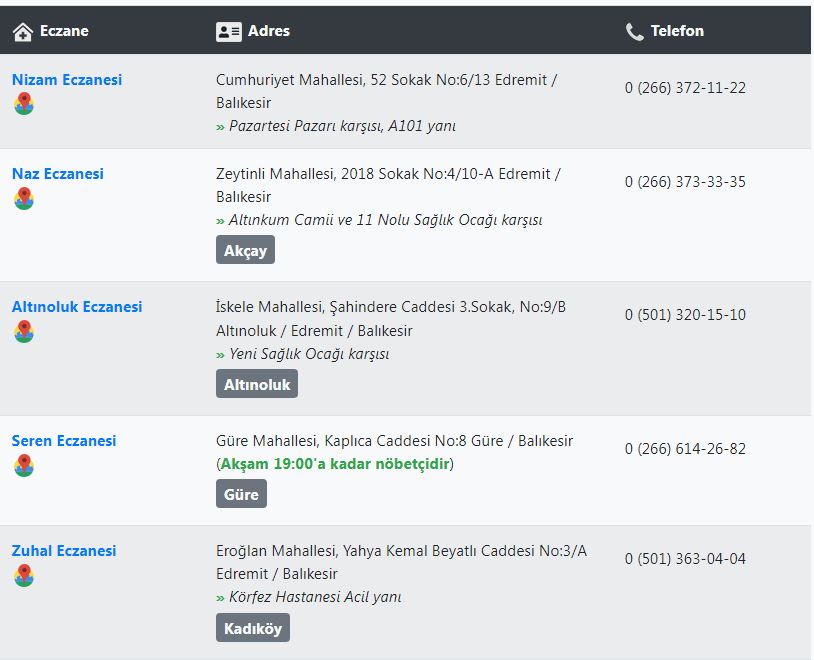Click the Altınoluk district badge
Viewport: 814px width, 660px height.
[257, 384]
